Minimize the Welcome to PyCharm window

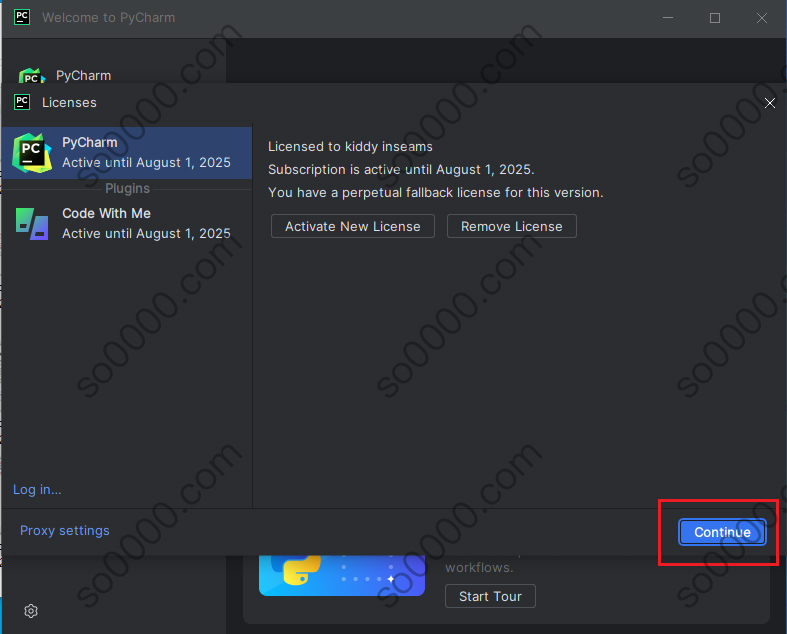click(668, 18)
